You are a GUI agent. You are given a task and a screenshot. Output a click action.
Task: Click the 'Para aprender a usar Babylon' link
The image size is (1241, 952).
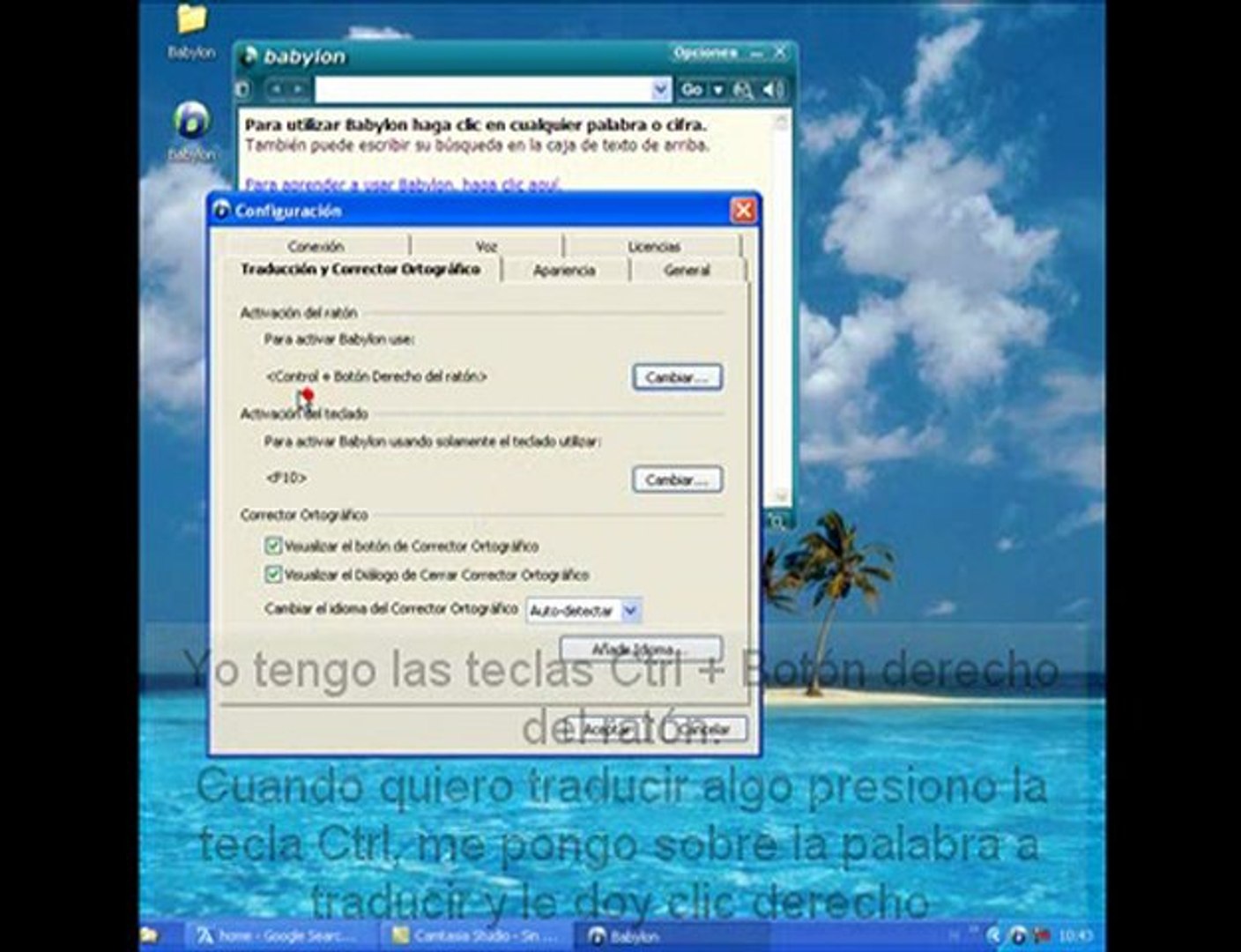[402, 184]
